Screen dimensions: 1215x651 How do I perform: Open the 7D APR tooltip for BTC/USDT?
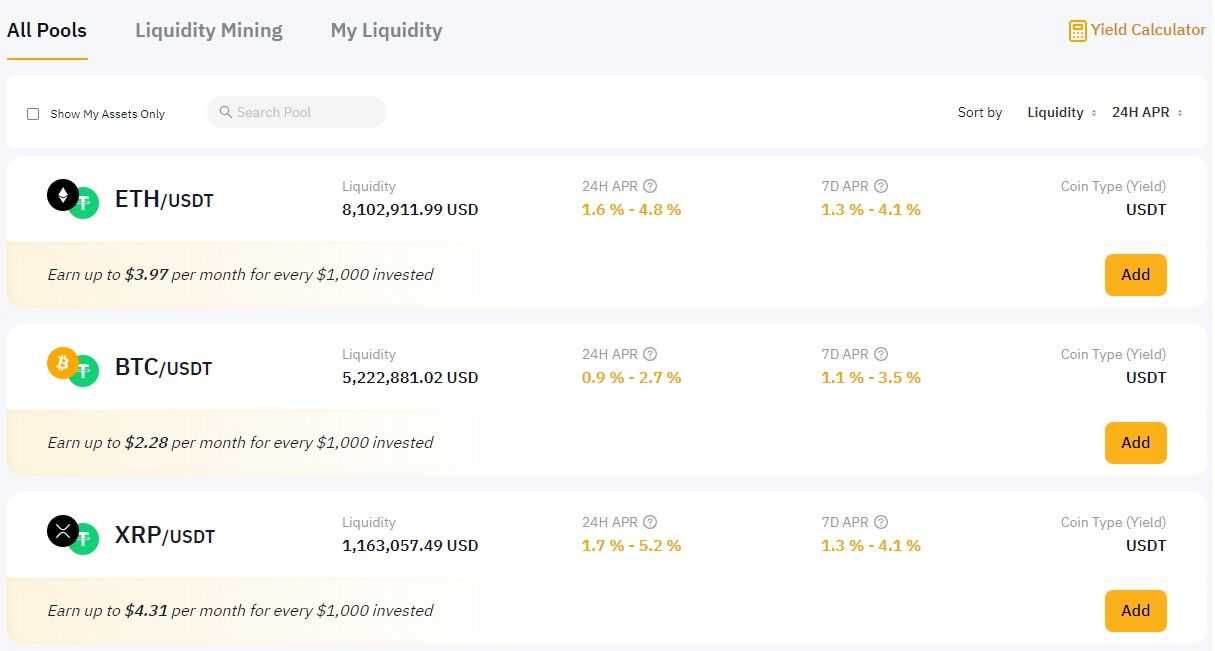coord(881,354)
